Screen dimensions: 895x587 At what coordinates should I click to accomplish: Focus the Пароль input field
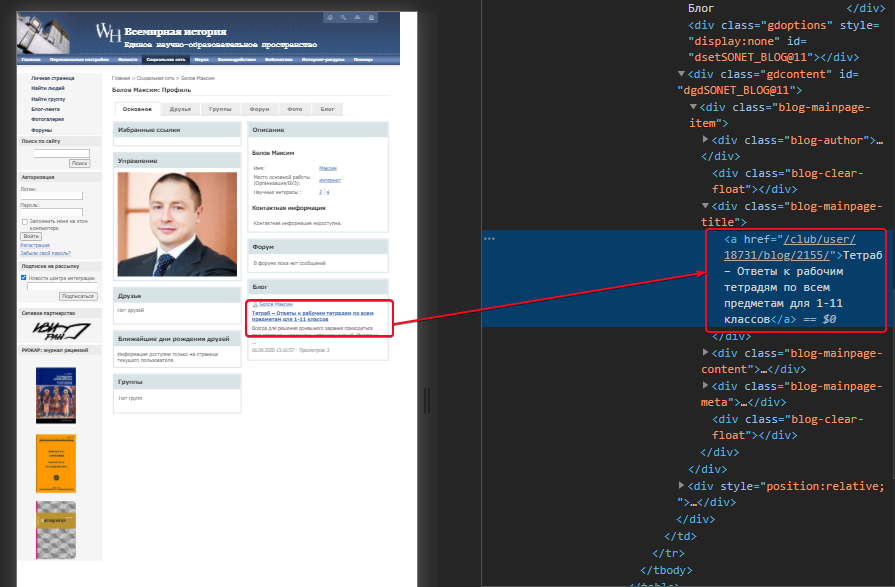[x=51, y=212]
